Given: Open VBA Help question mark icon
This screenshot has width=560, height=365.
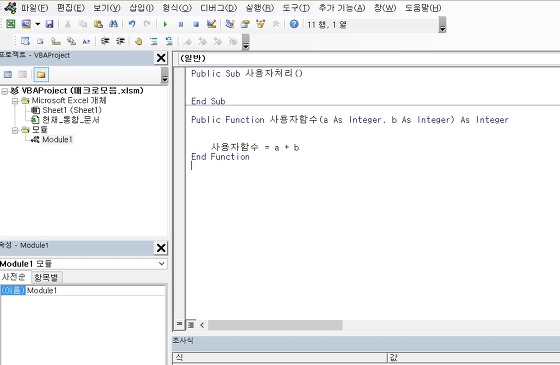Looking at the screenshot, I should [294, 24].
